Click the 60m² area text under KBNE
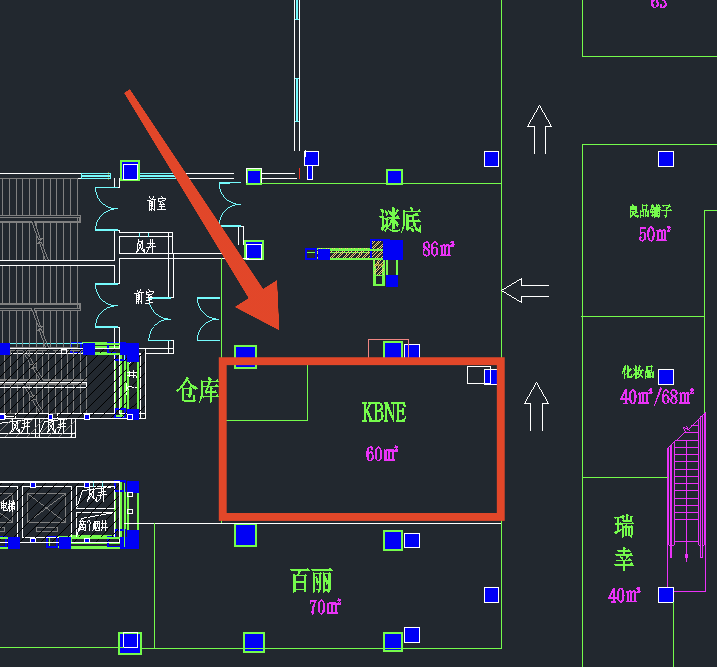 (381, 454)
